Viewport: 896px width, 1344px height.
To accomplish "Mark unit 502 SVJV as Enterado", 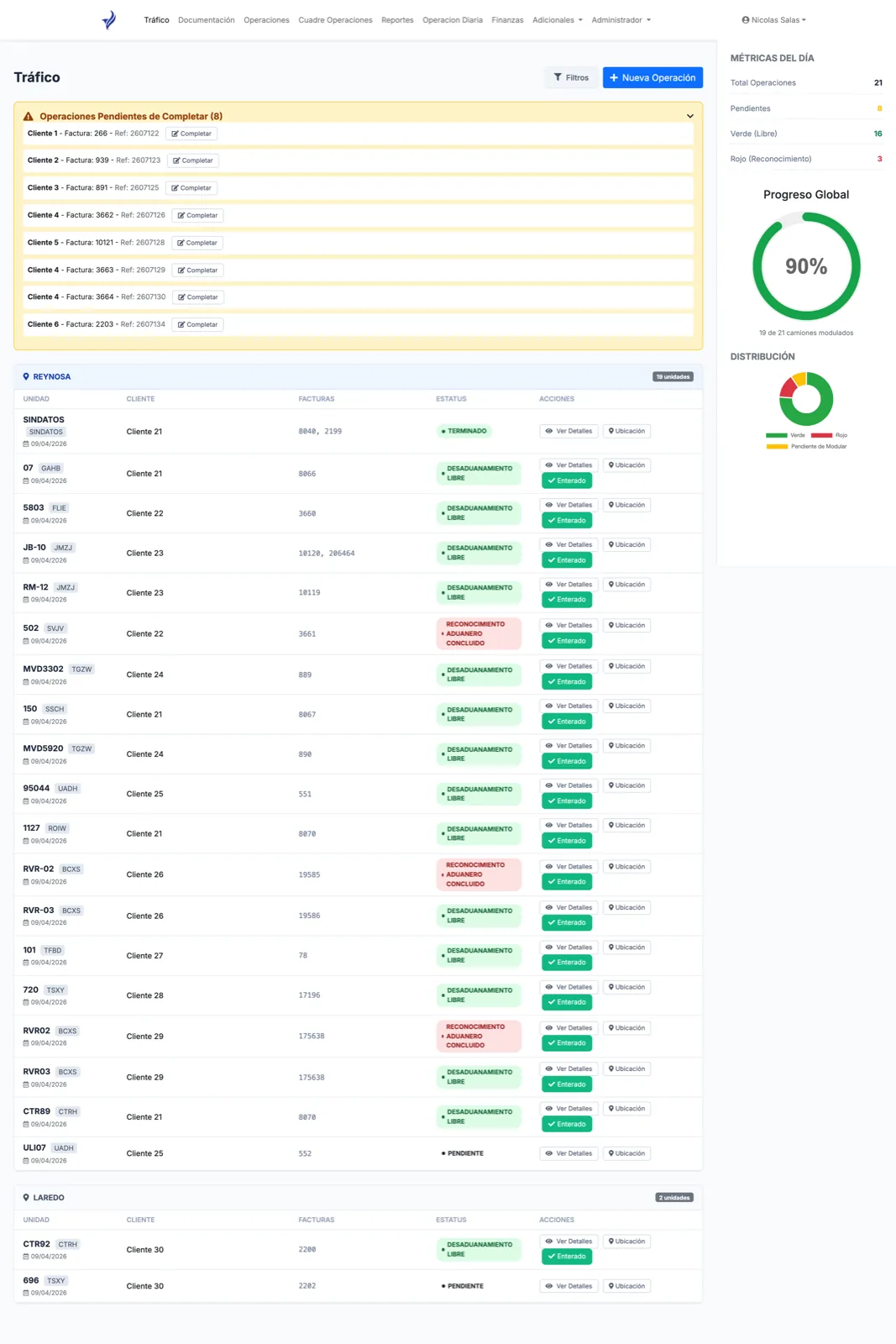I will [x=567, y=641].
